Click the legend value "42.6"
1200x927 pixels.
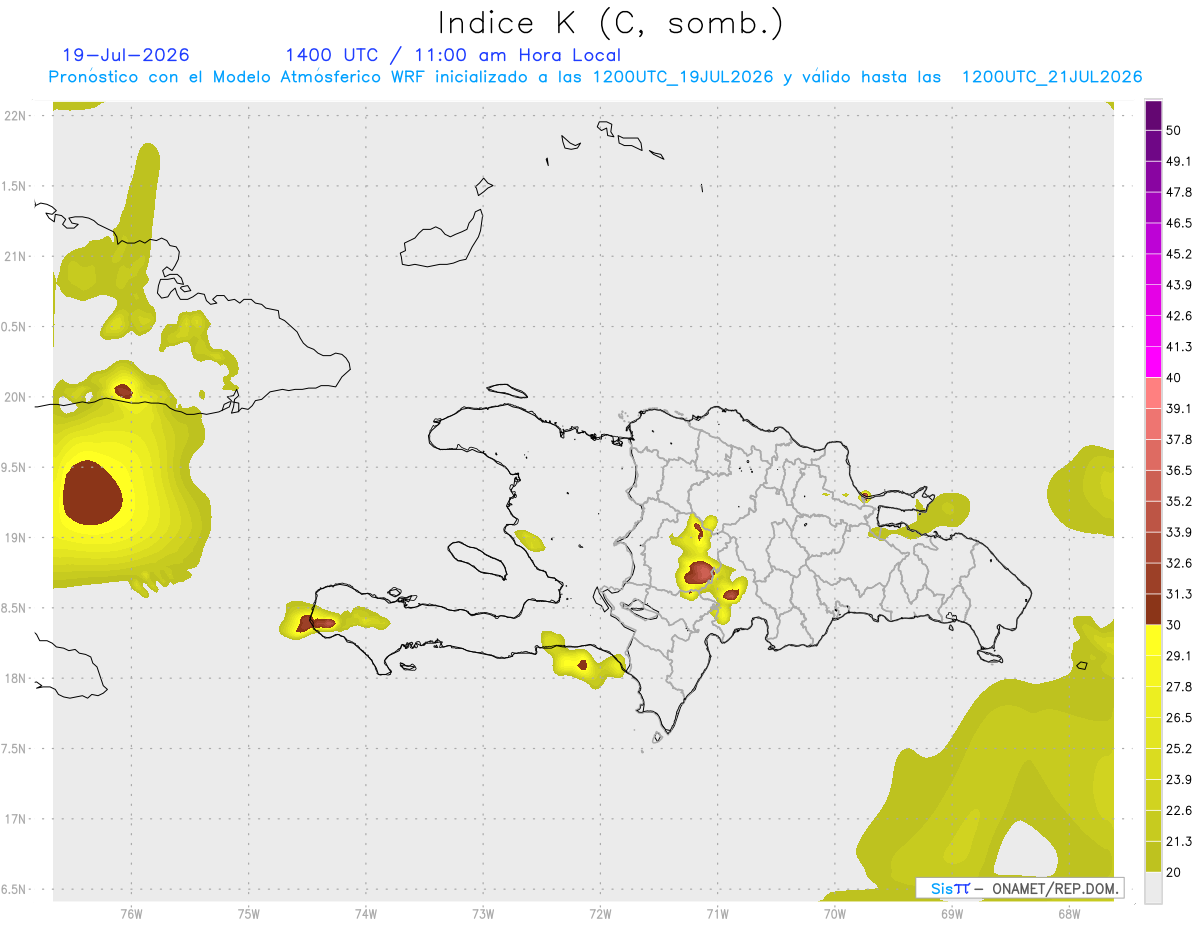[1179, 316]
